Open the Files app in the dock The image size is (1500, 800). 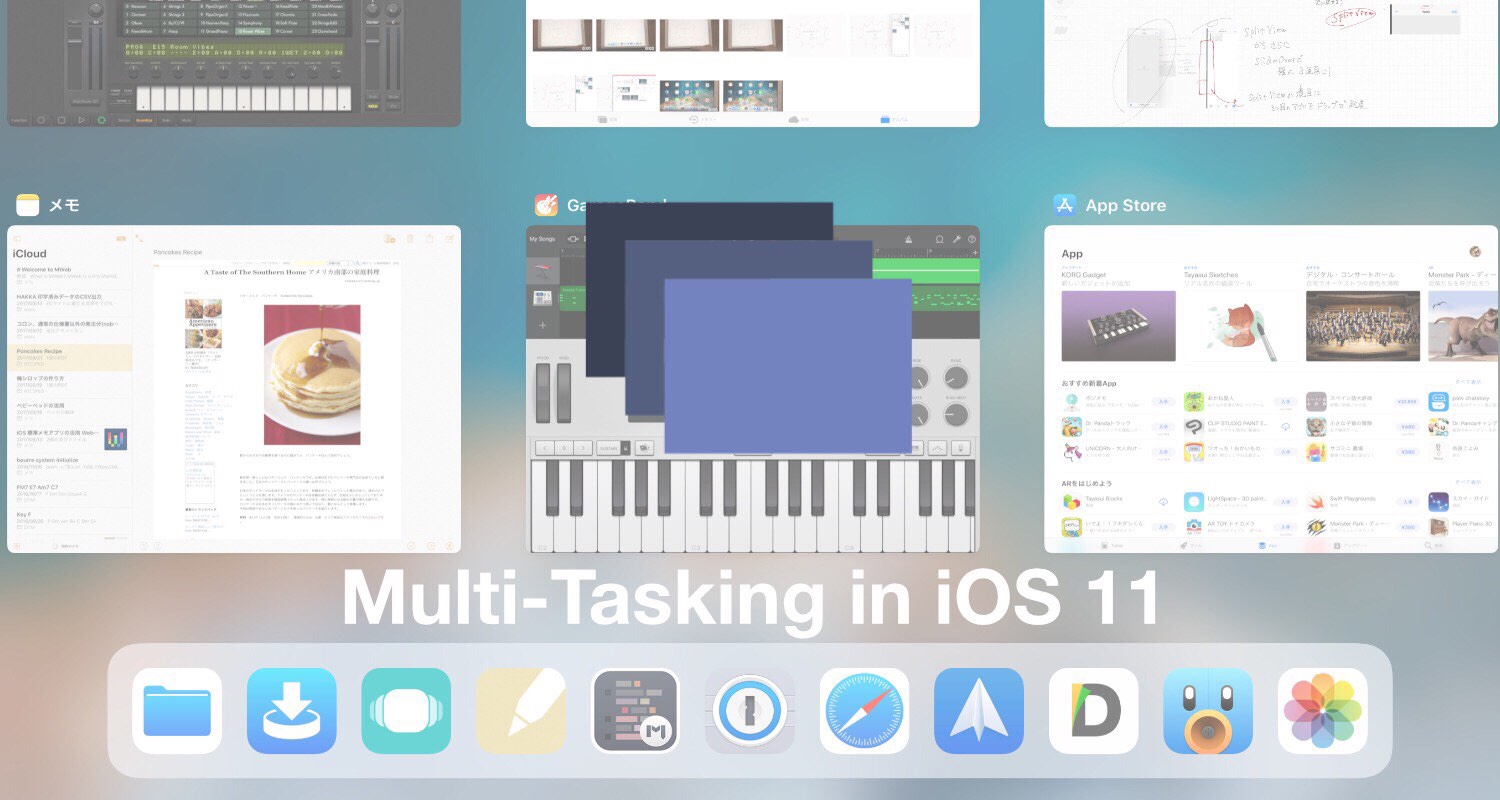[x=177, y=711]
